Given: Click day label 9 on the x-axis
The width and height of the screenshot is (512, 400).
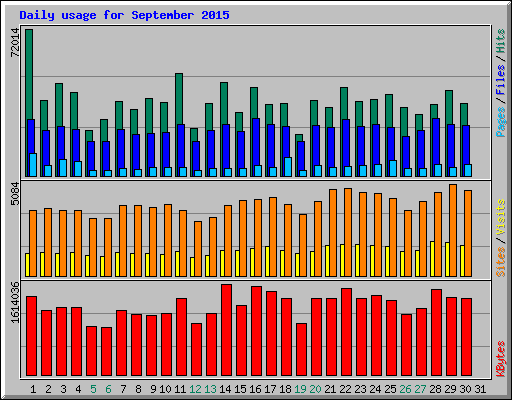Looking at the screenshot, I should coord(153,389).
